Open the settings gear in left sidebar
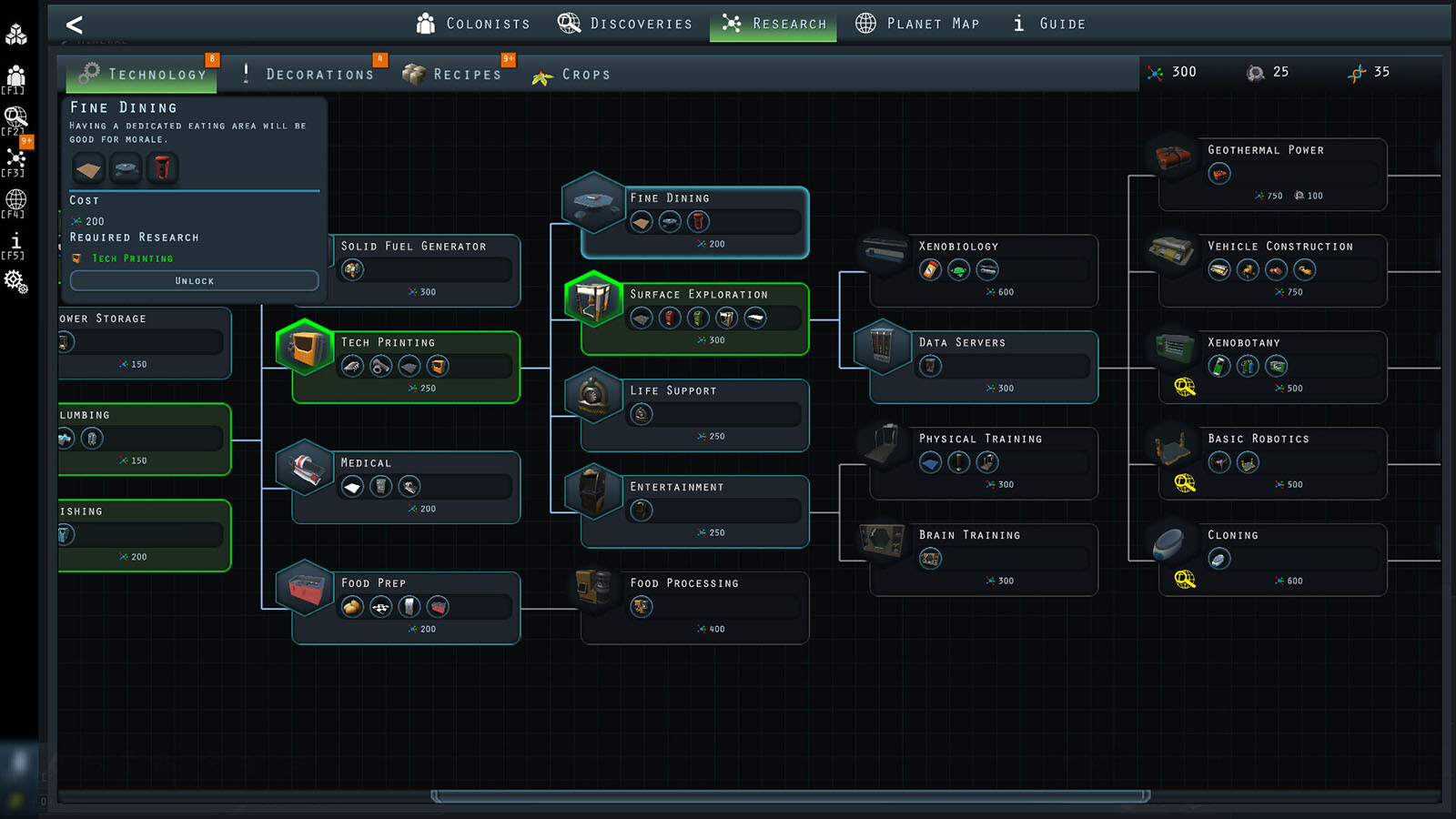1456x819 pixels. [15, 282]
